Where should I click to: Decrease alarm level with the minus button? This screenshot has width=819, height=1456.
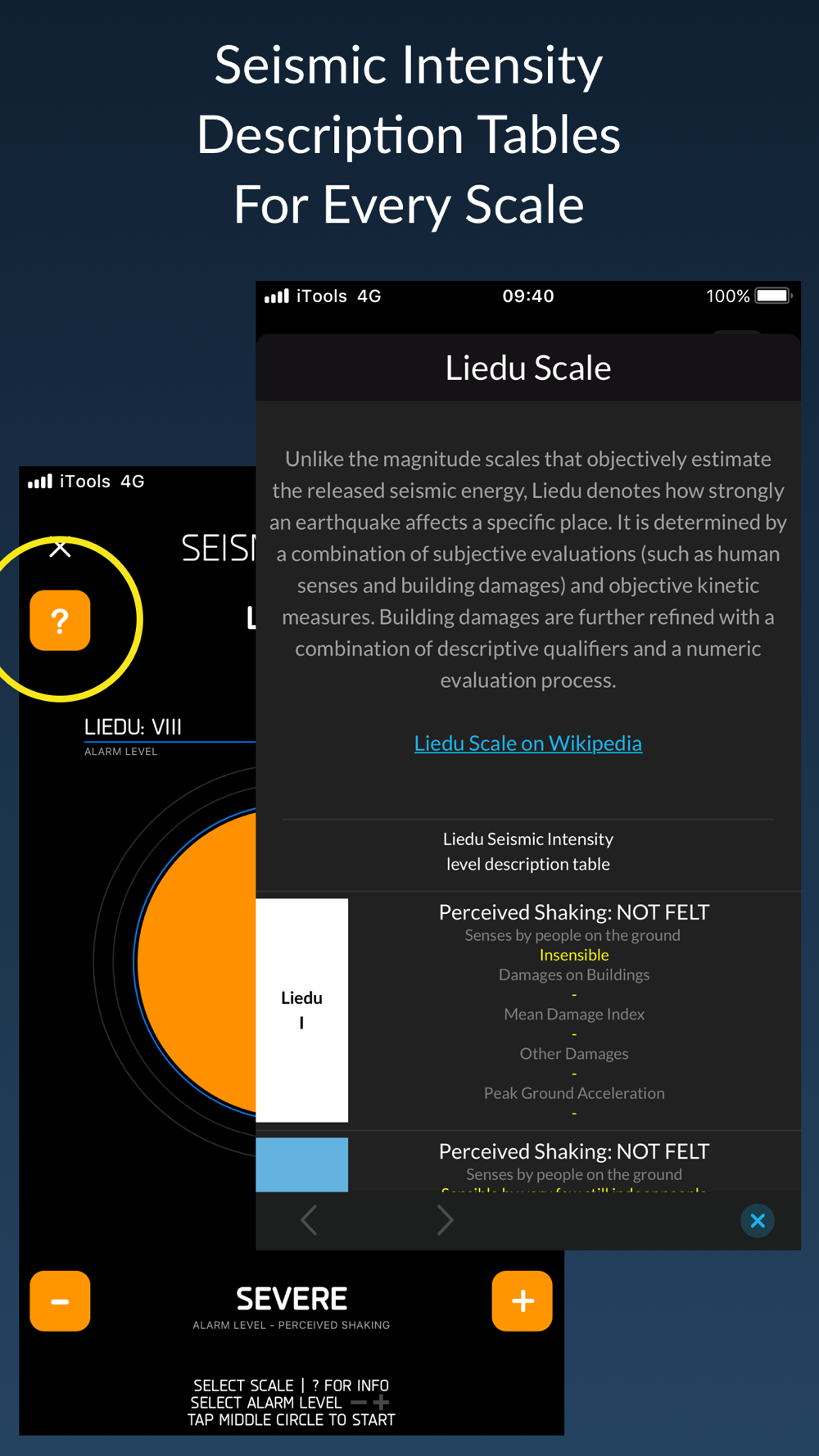tap(60, 1300)
